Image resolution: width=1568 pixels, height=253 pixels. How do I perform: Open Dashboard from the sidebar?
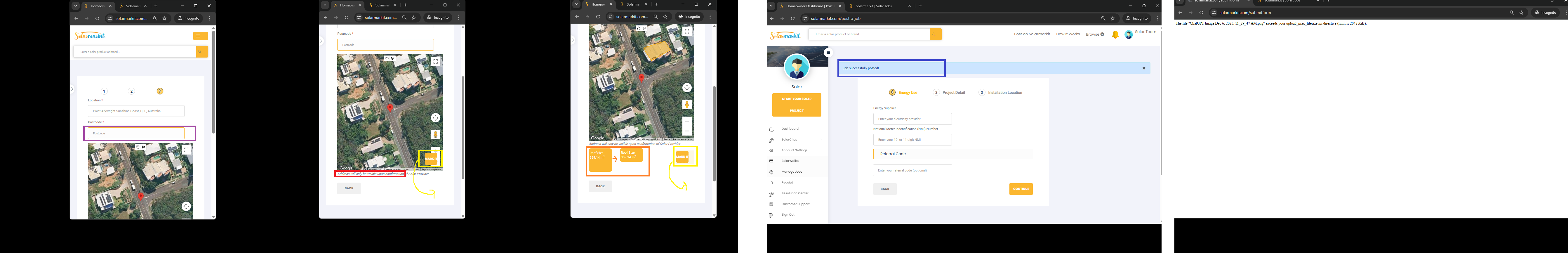(790, 129)
